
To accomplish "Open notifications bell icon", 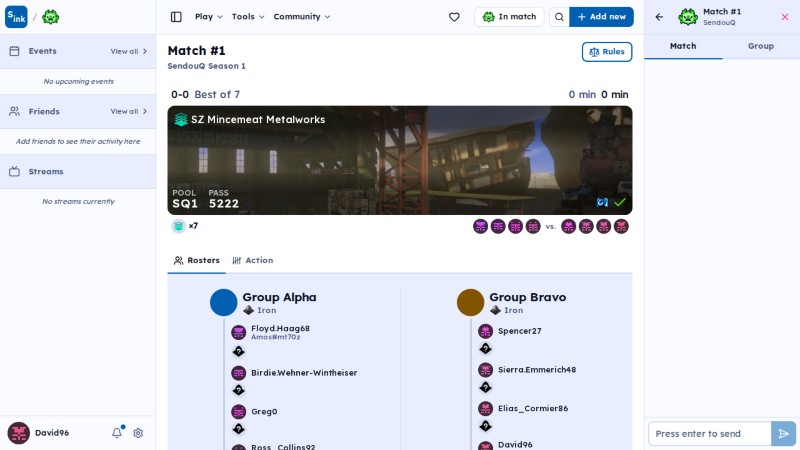I will pos(117,433).
